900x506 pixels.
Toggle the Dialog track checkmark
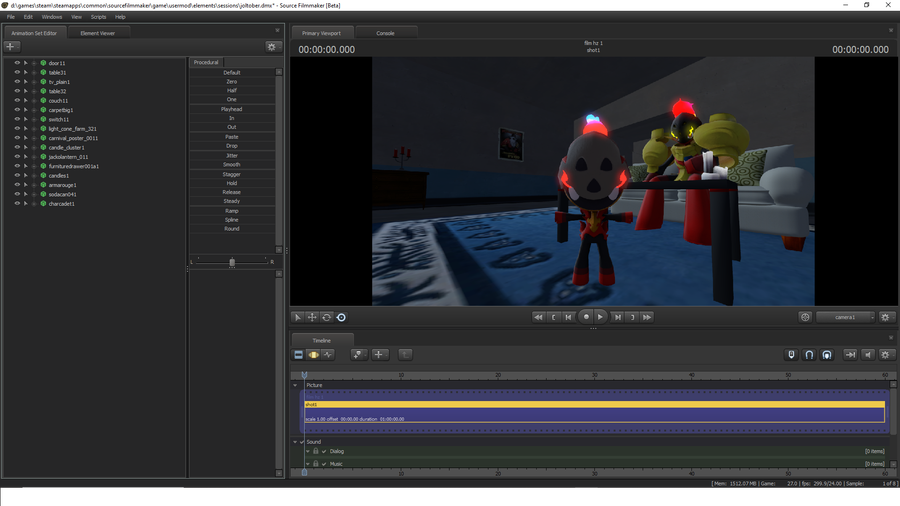click(x=324, y=451)
